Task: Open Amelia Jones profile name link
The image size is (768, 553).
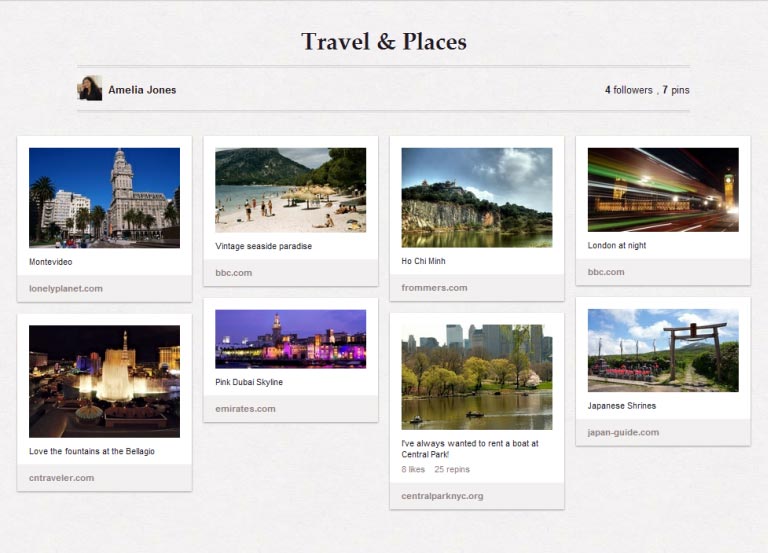Action: click(x=142, y=90)
